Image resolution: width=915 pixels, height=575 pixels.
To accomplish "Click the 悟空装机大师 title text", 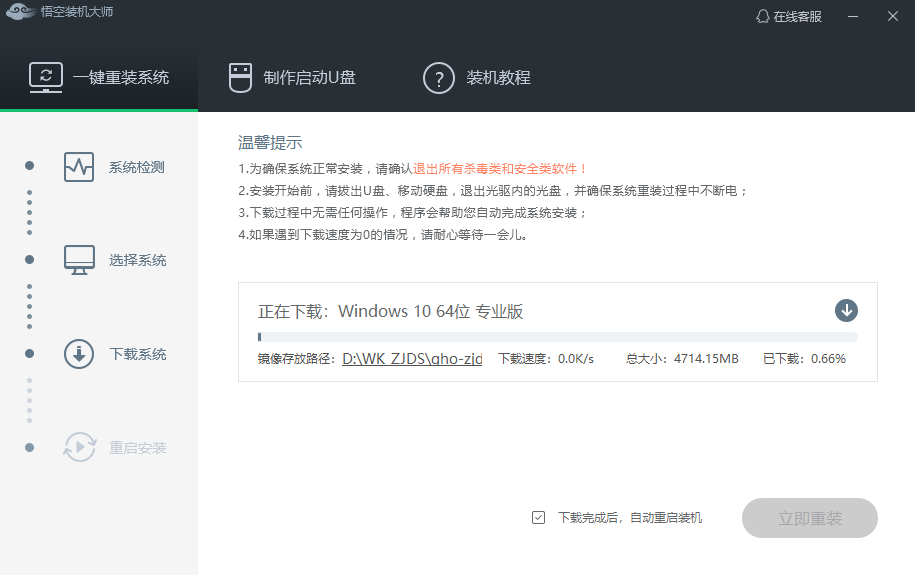I will tap(77, 12).
